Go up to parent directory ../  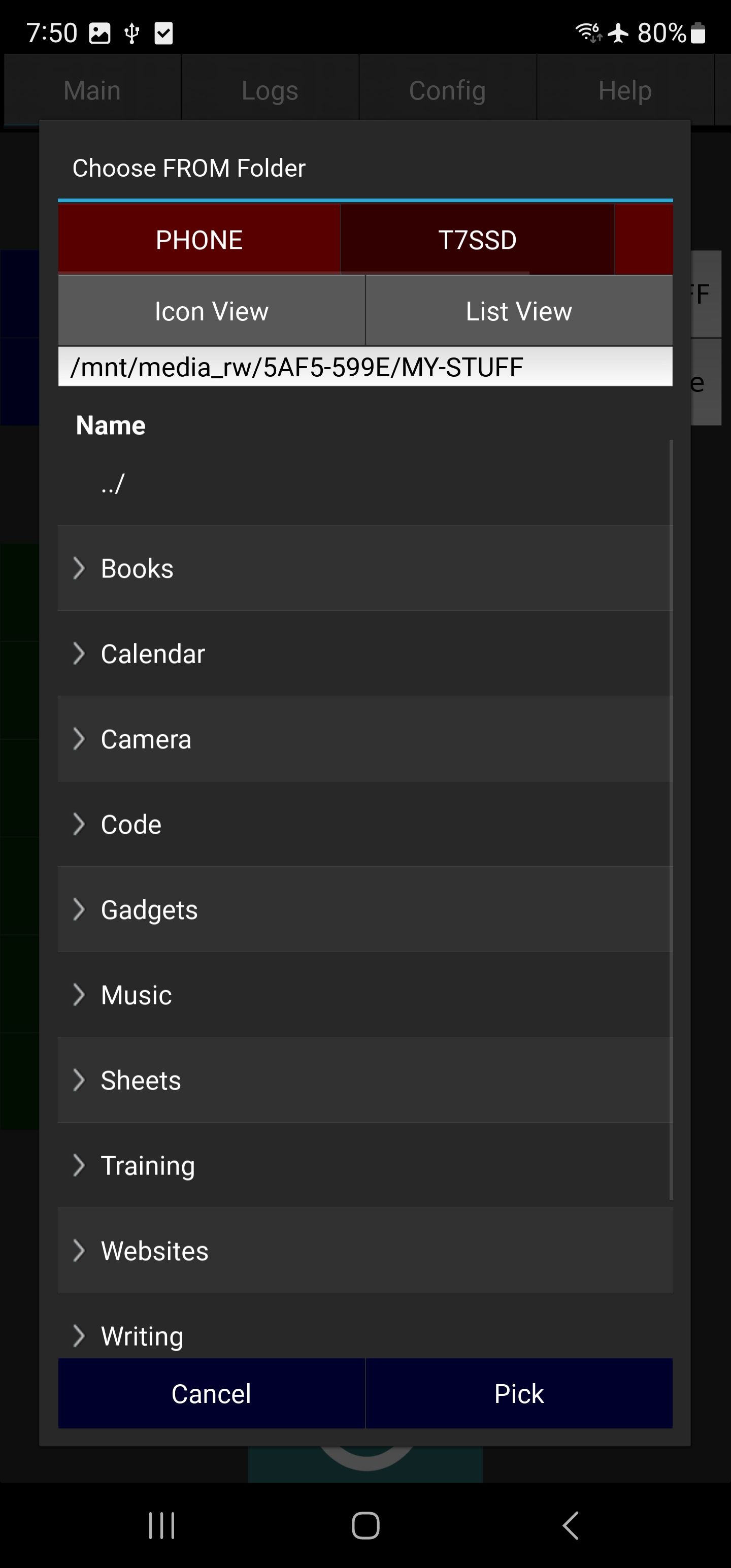(x=113, y=484)
